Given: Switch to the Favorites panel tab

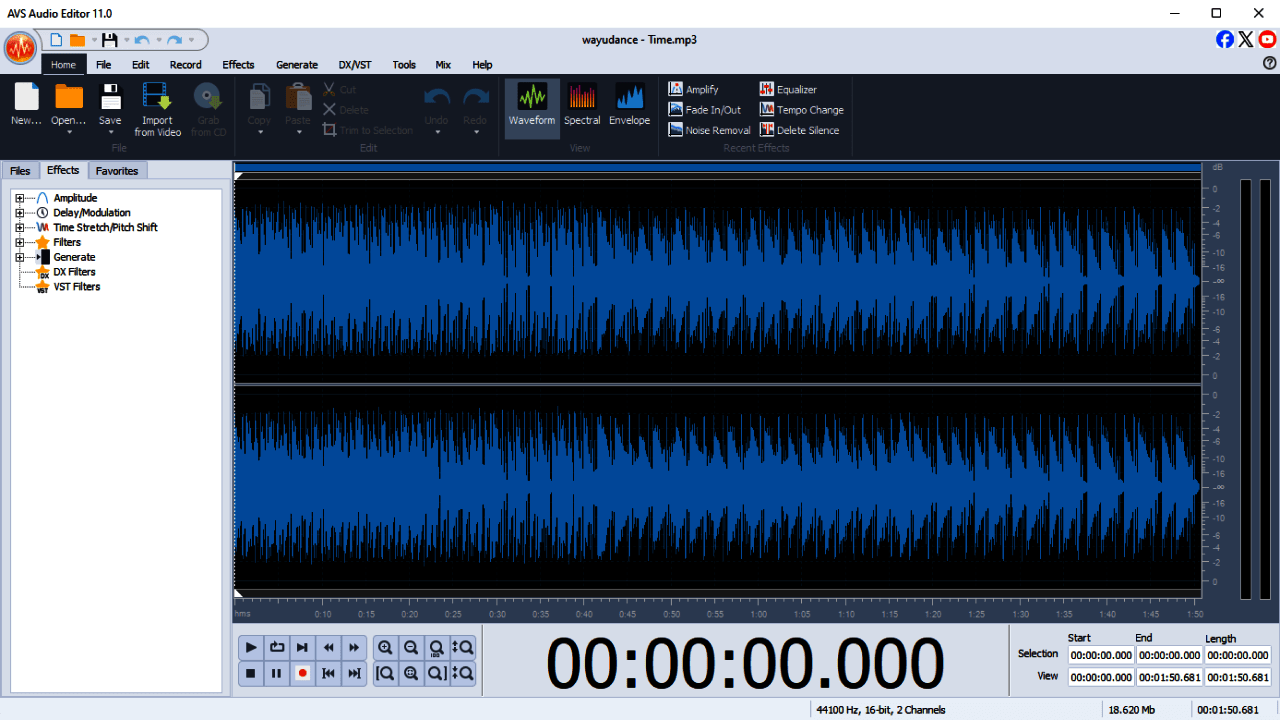Looking at the screenshot, I should click(117, 171).
